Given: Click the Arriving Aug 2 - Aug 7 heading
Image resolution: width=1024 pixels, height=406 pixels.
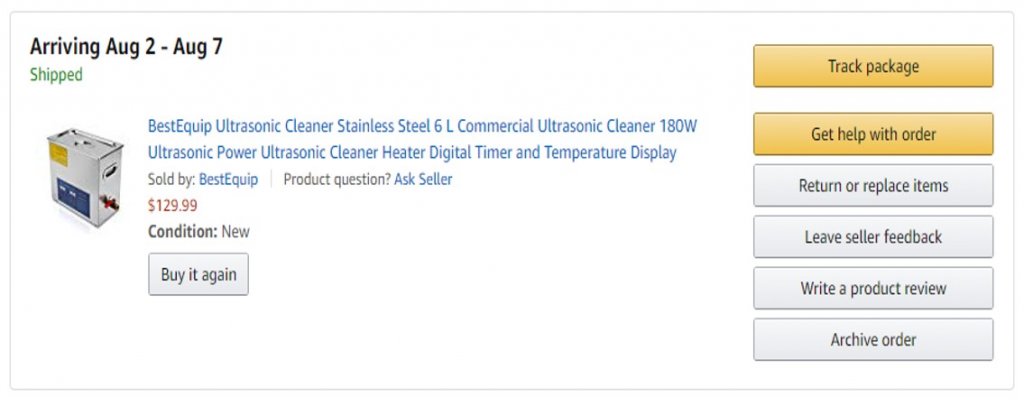Looking at the screenshot, I should point(126,47).
